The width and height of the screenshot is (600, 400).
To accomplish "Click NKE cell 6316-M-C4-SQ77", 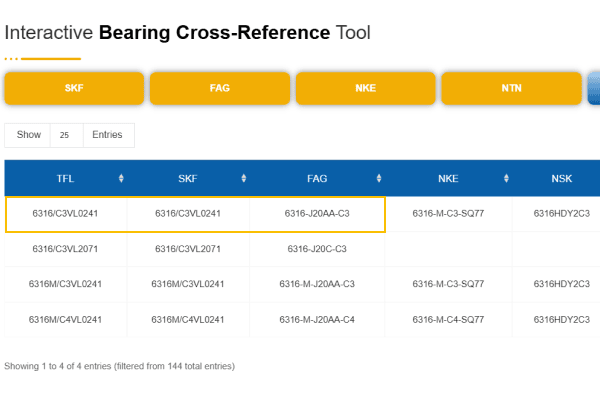I will 448,320.
